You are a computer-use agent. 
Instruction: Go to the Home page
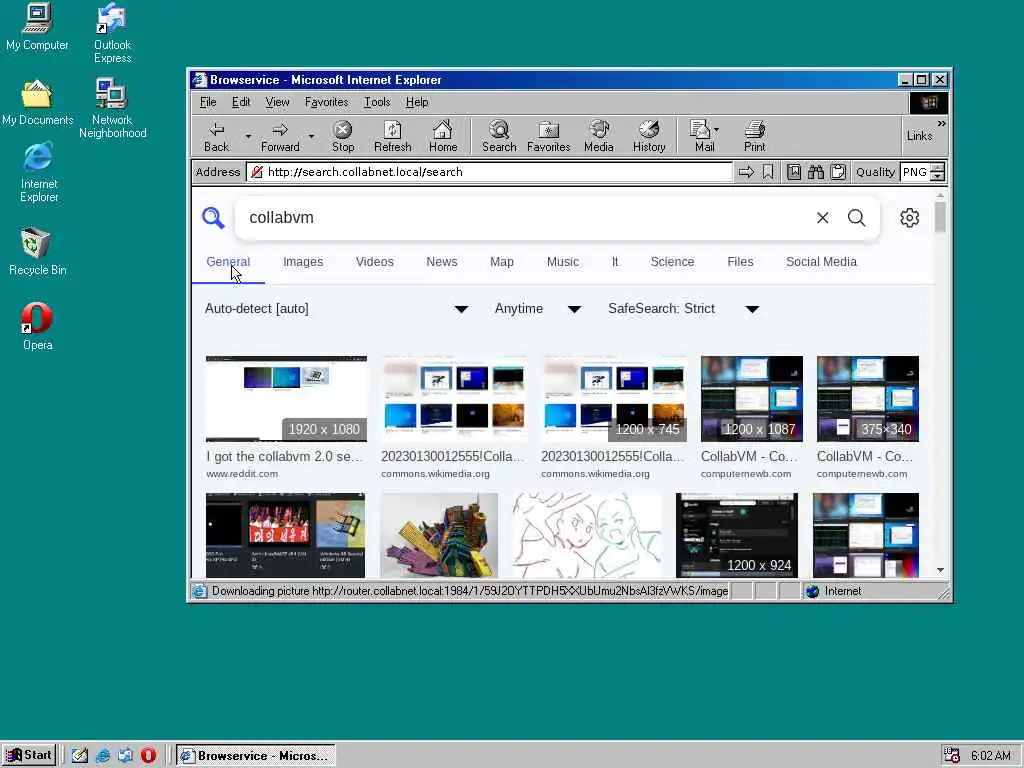443,136
